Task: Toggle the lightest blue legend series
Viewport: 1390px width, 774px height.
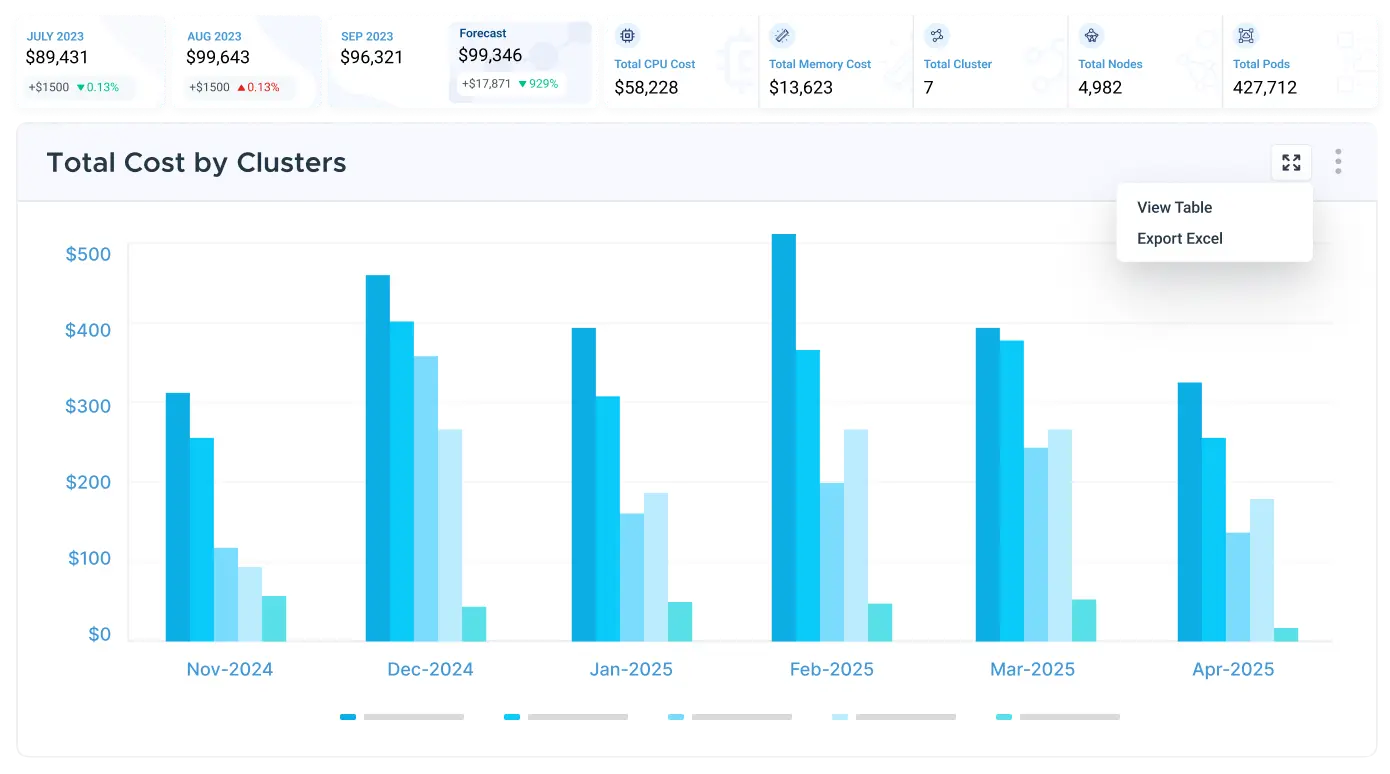Action: pyautogui.click(x=839, y=717)
